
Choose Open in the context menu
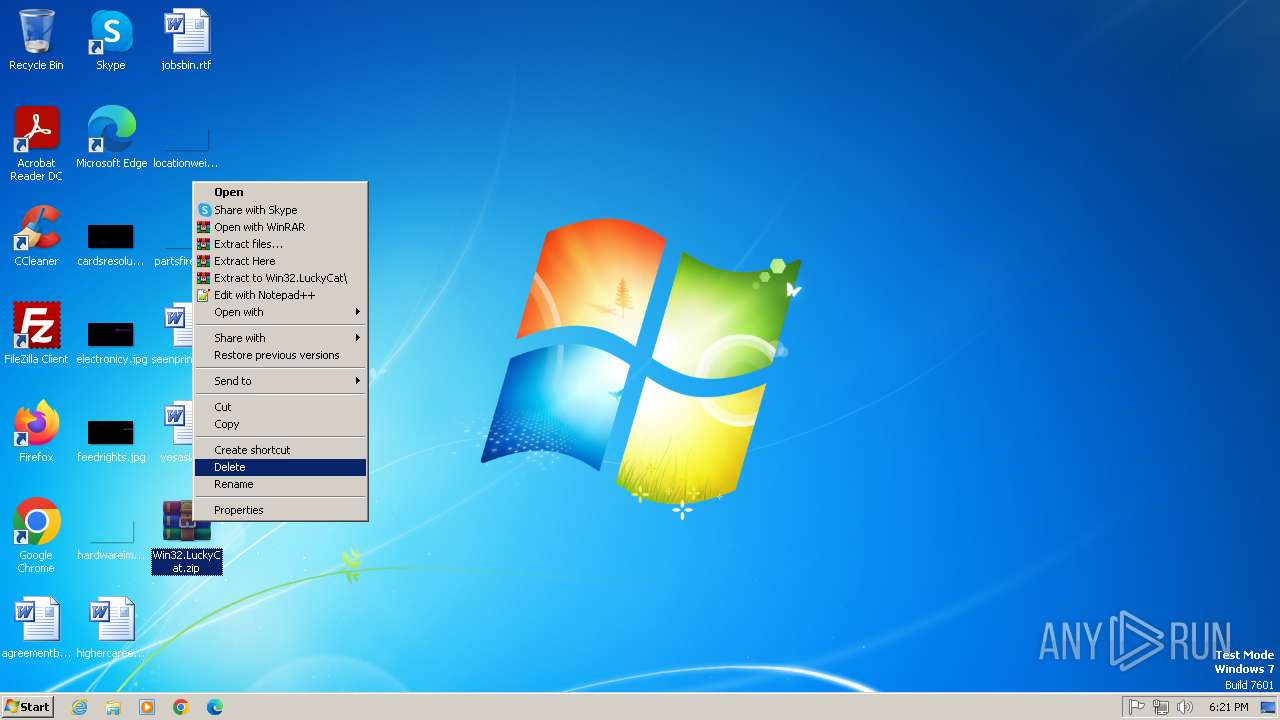(x=281, y=192)
